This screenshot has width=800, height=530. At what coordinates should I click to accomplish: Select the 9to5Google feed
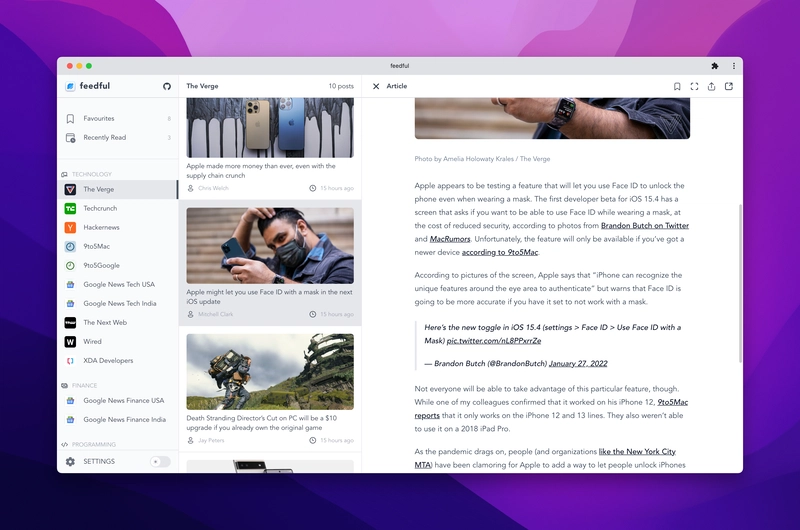pos(118,265)
